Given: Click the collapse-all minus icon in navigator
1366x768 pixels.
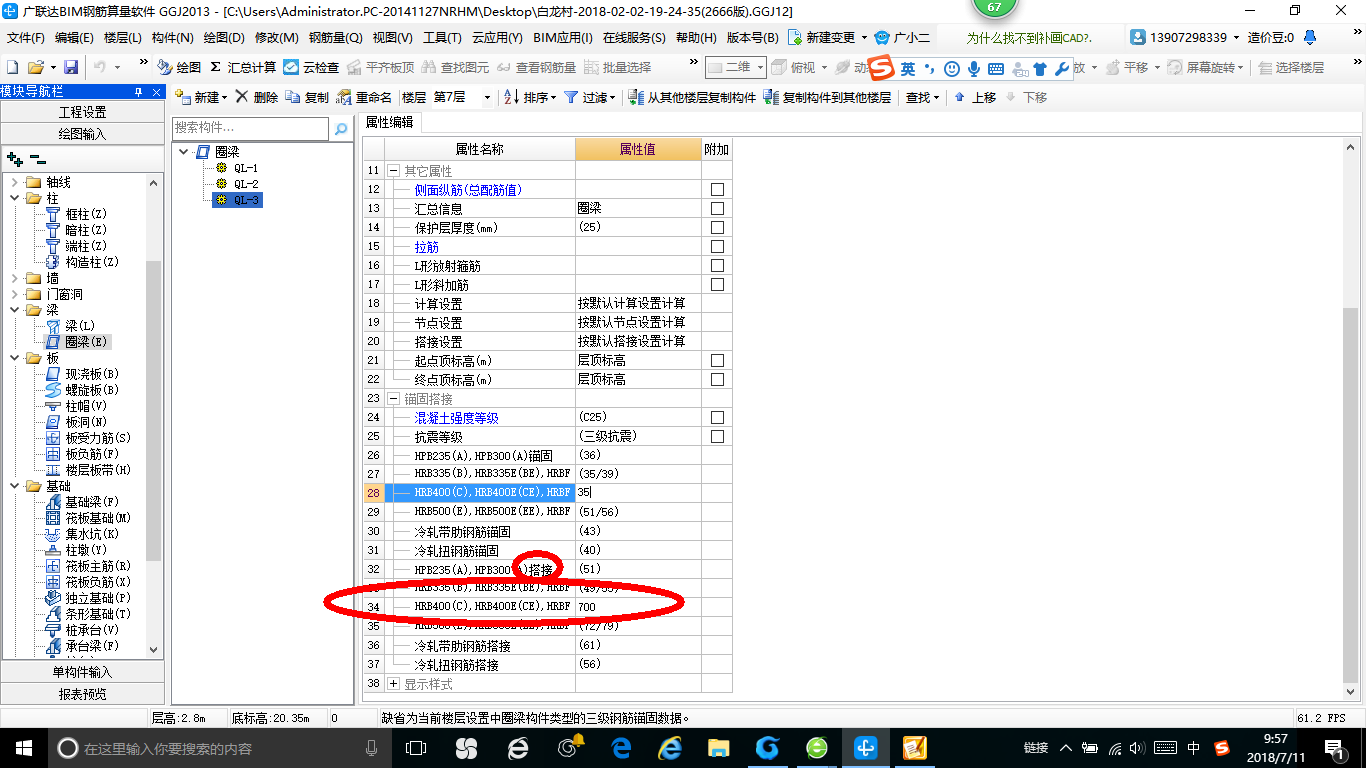Looking at the screenshot, I should (38, 159).
